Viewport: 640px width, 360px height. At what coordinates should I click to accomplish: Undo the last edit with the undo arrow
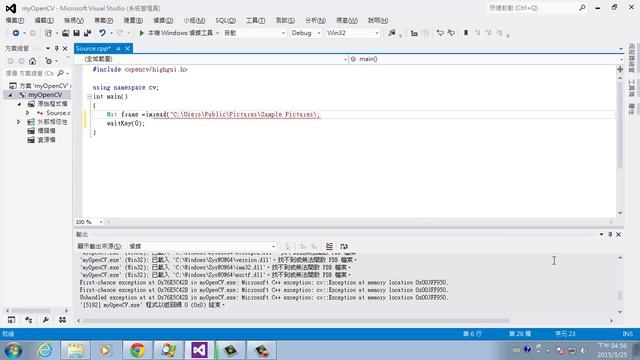102,33
